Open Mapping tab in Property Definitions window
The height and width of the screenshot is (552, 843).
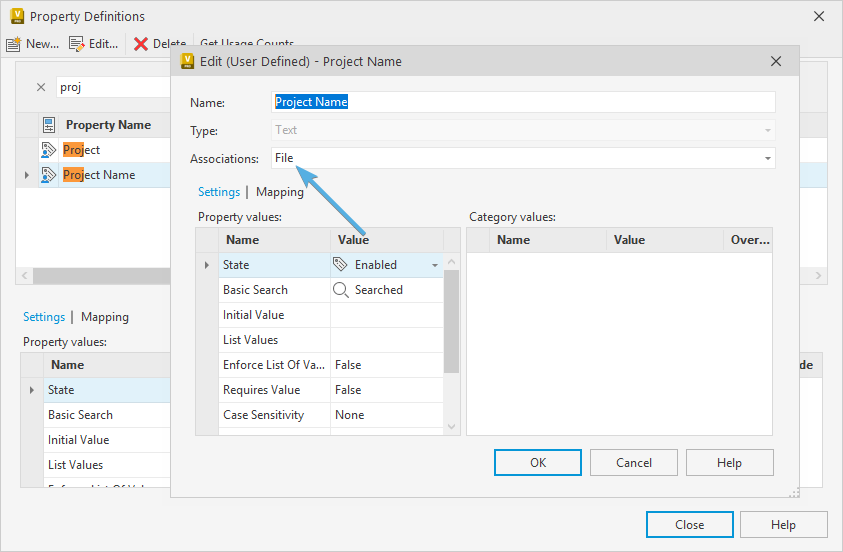[105, 317]
